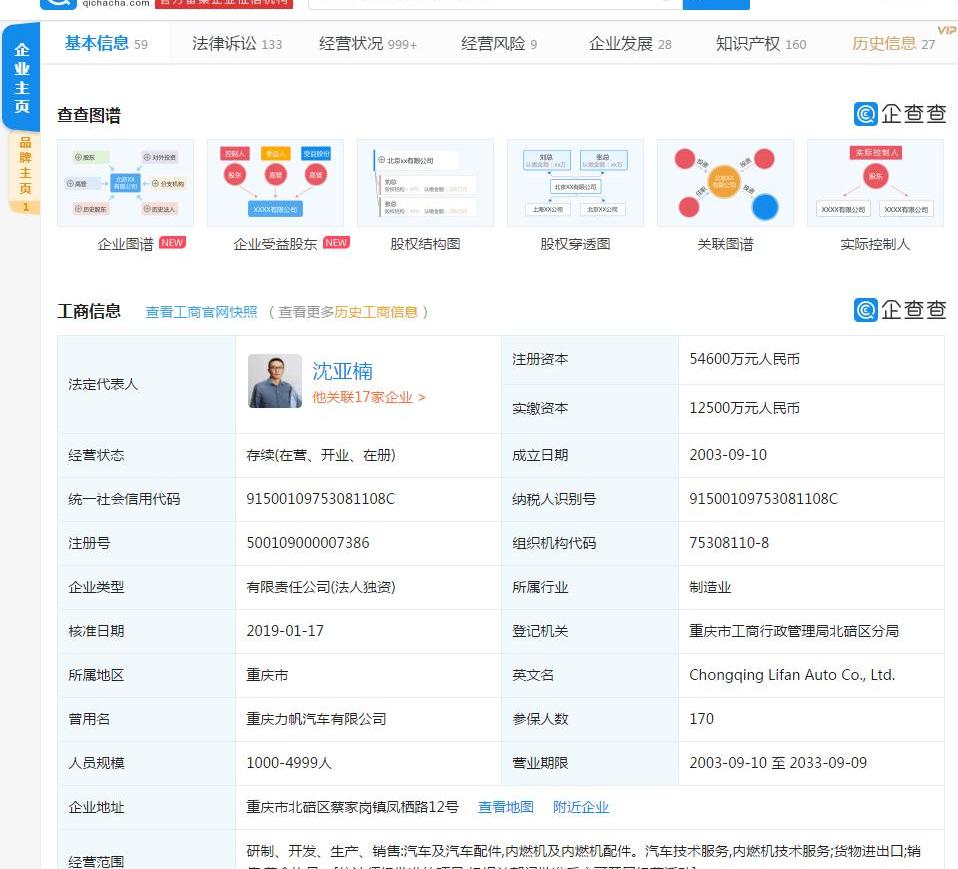Viewport: 958px width, 869px height.
Task: Select staff size 1000-4999人
Action: pos(289,763)
